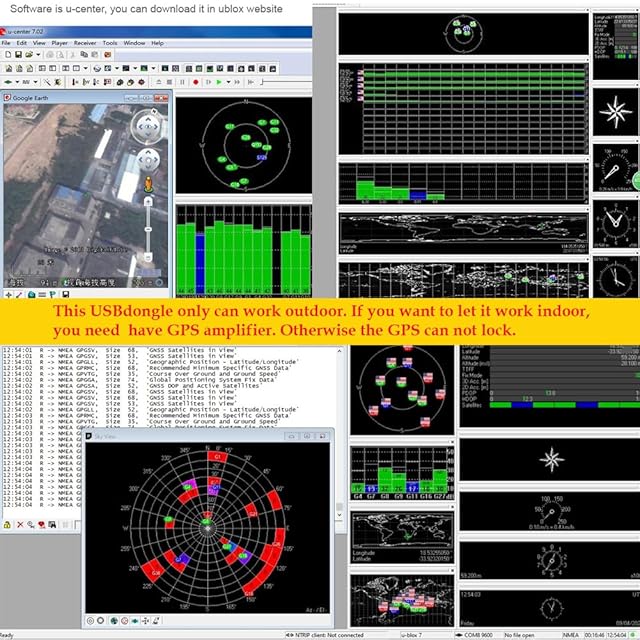The height and width of the screenshot is (640, 640).
Task: Click the first thermometer restart icon
Action: click(75, 82)
